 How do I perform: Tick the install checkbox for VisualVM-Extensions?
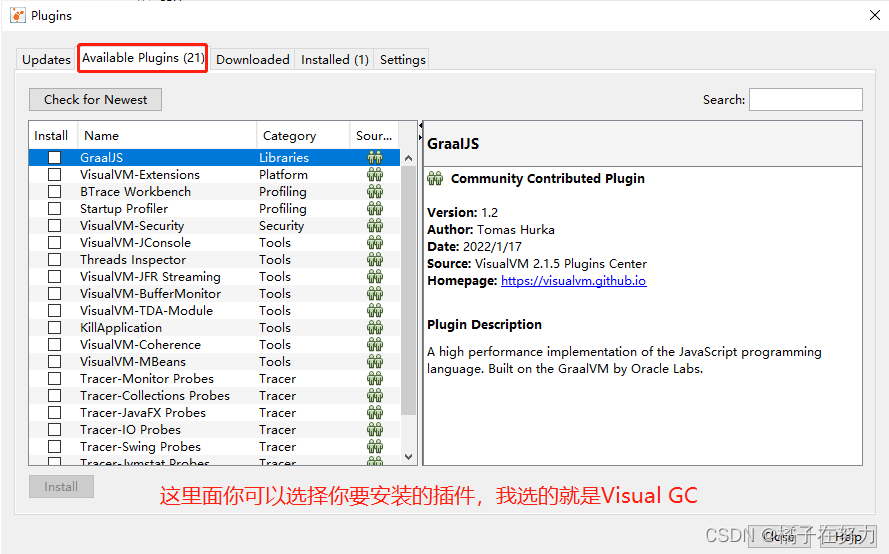tap(54, 175)
